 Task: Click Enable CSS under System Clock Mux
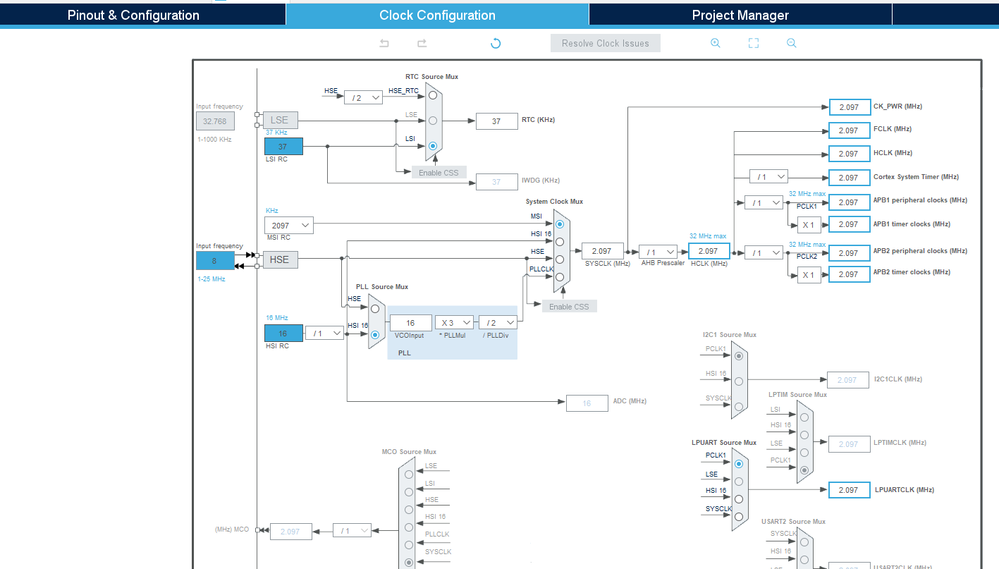pyautogui.click(x=569, y=306)
